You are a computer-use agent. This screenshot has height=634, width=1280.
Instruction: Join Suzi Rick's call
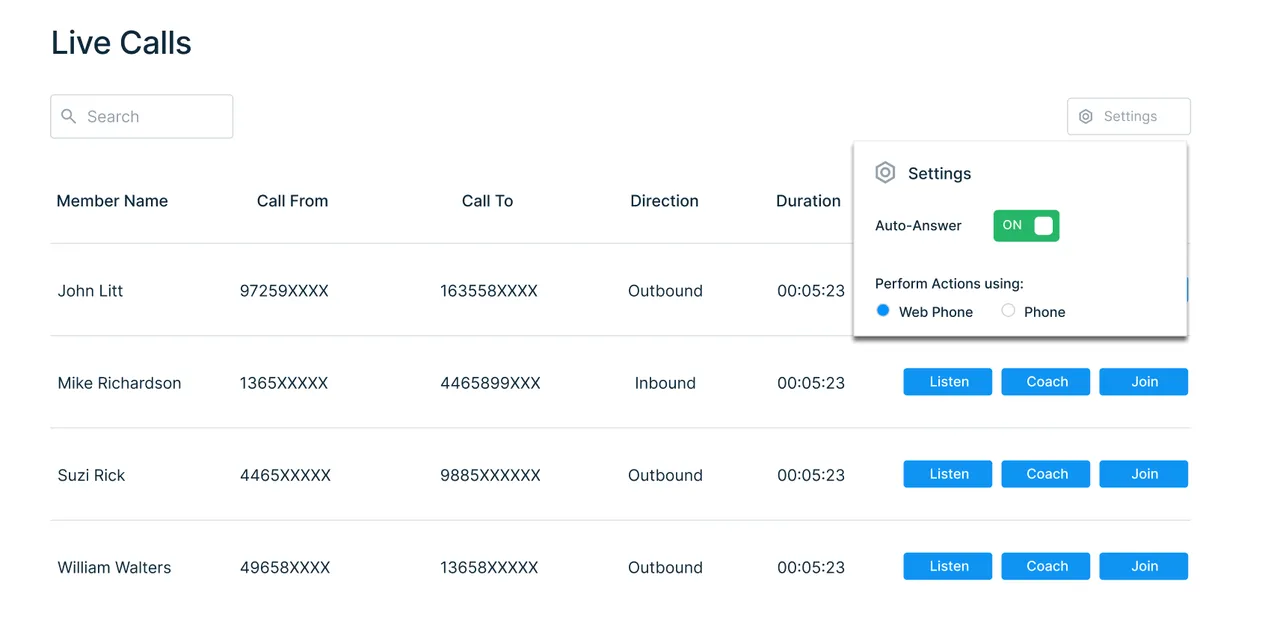(x=1143, y=473)
